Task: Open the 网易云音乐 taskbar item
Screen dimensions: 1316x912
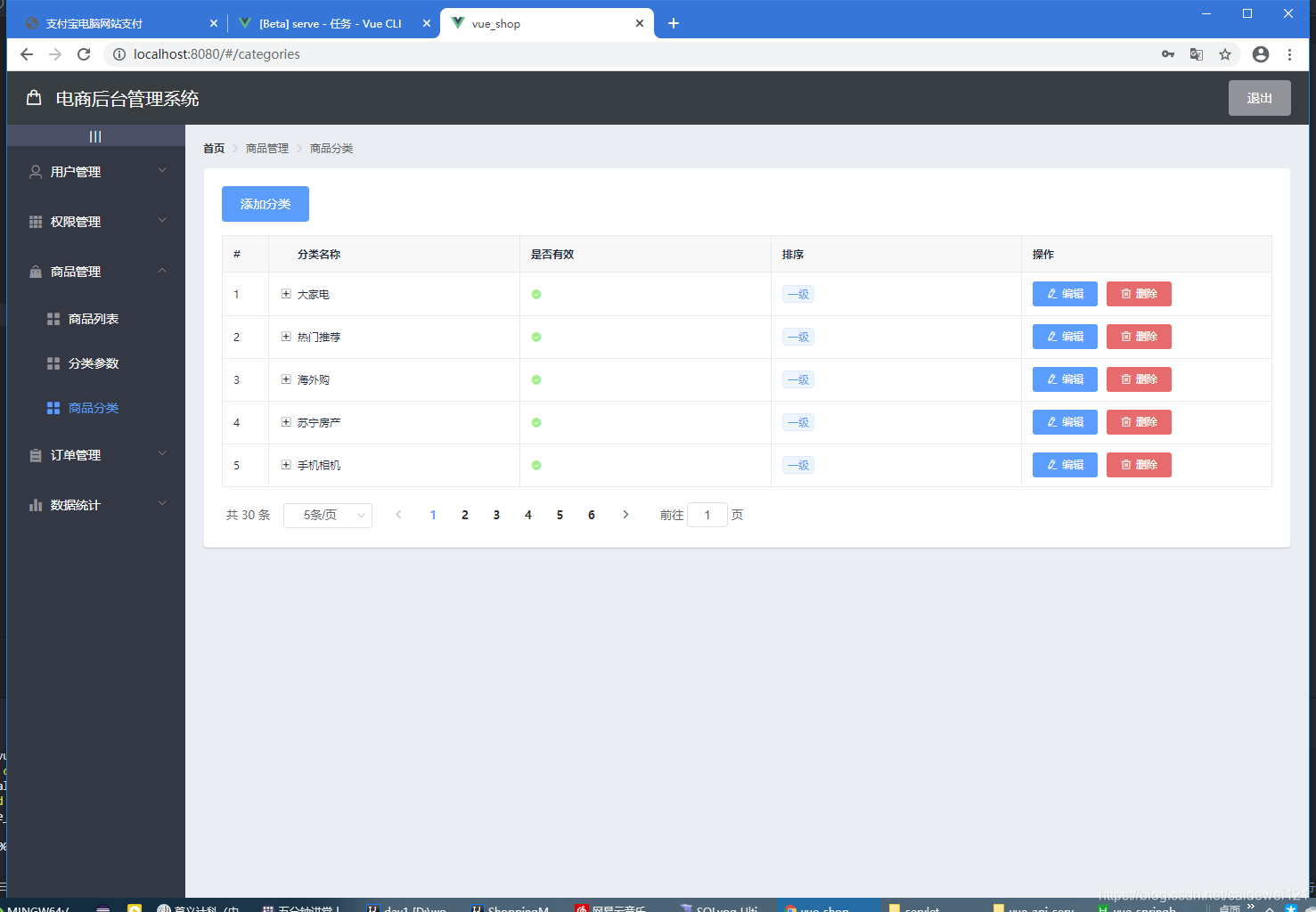Action: [x=610, y=908]
